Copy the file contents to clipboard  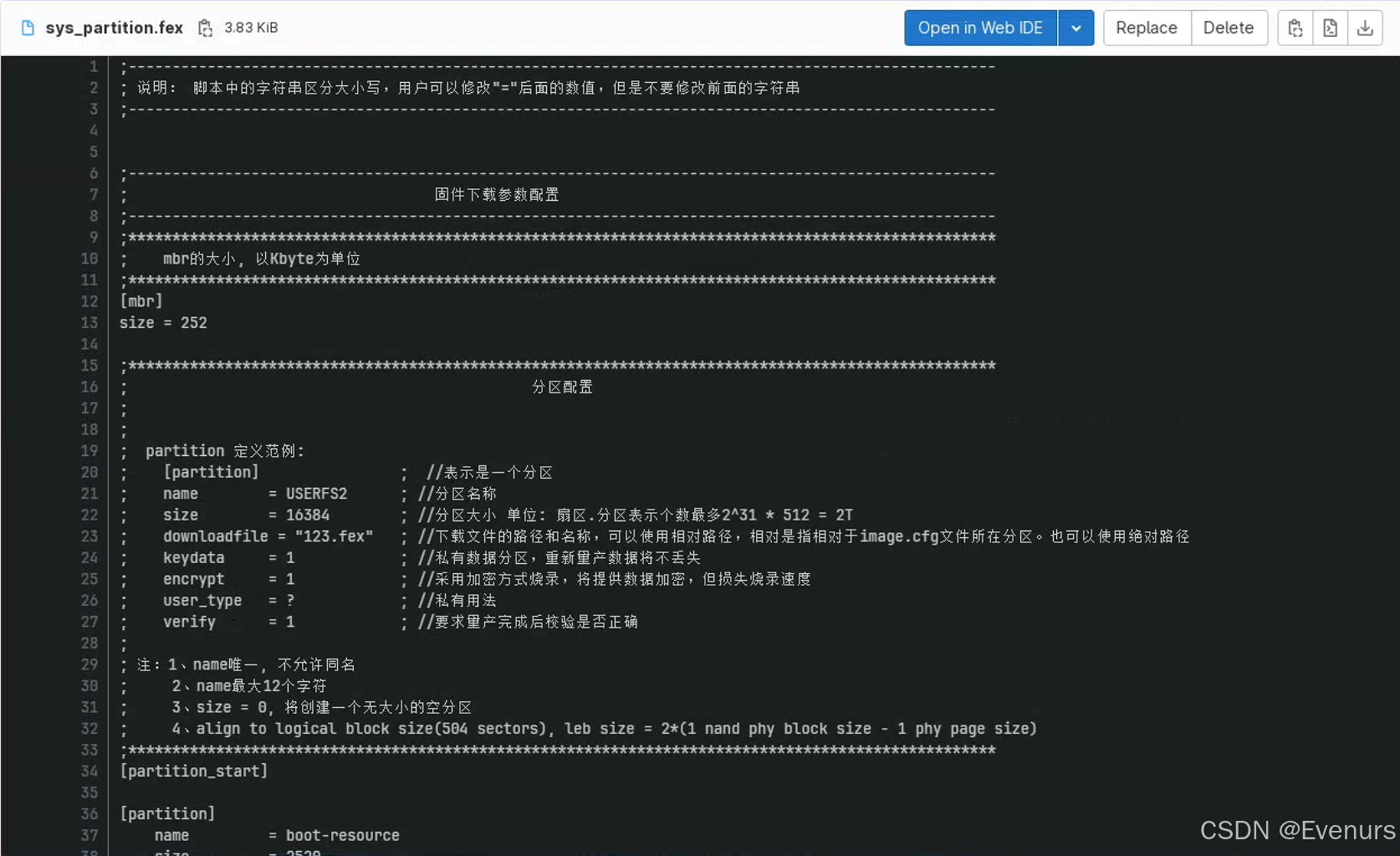[1295, 28]
